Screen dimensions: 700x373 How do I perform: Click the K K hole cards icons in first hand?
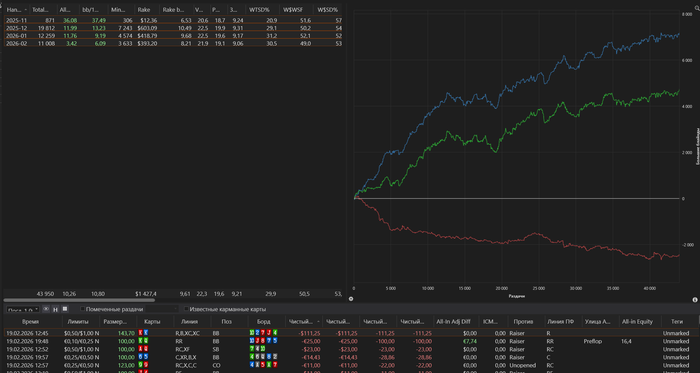tap(144, 333)
